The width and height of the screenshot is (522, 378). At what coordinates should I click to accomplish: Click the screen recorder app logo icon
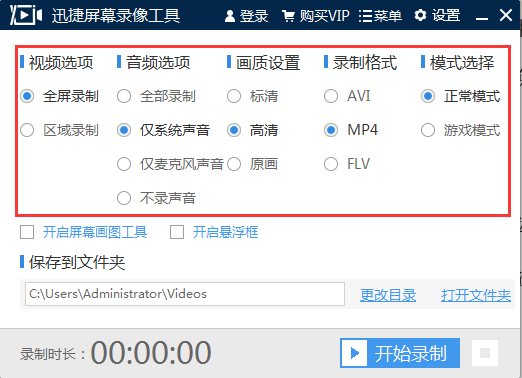26,15
